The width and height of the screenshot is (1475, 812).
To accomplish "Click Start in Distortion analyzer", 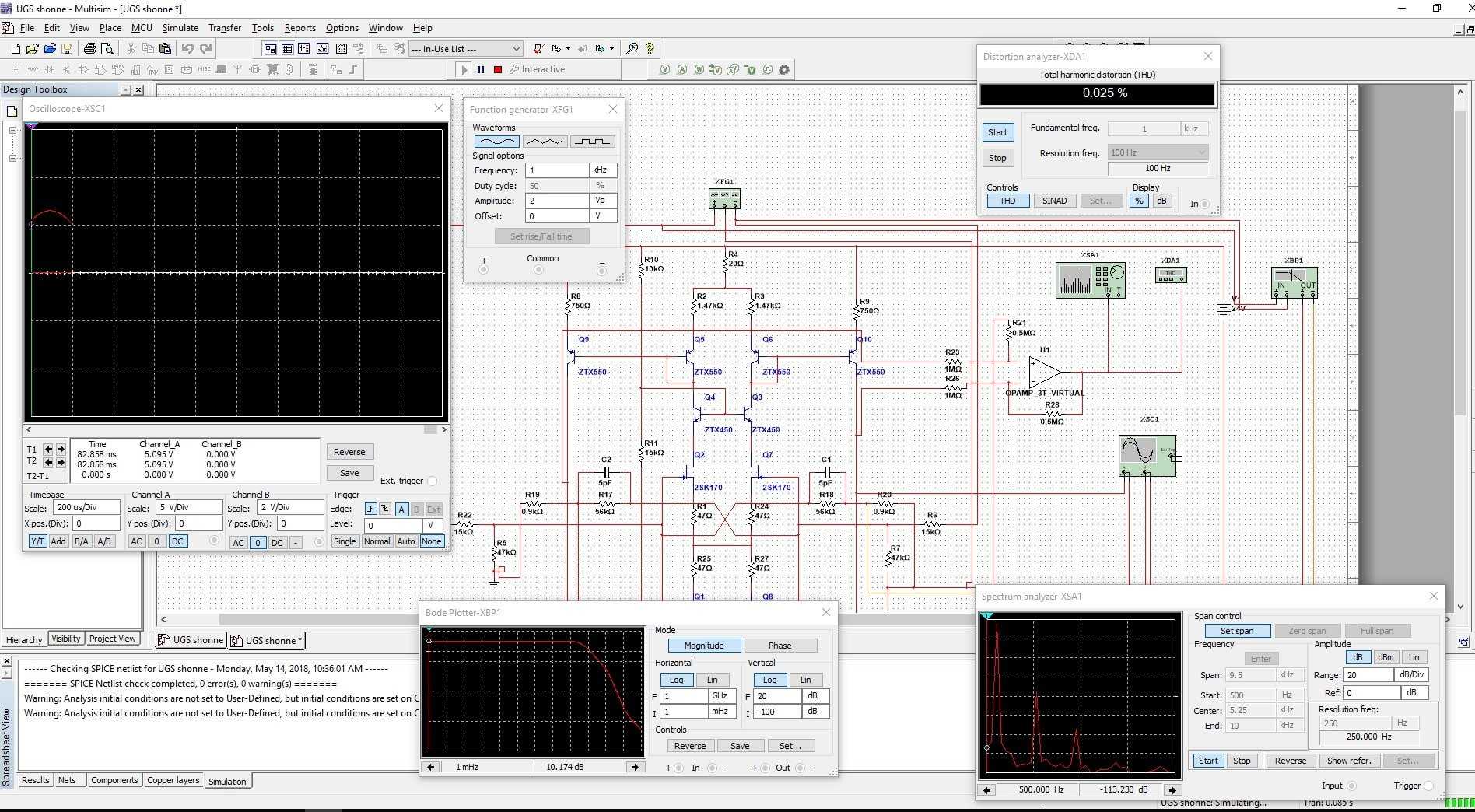I will (x=997, y=132).
